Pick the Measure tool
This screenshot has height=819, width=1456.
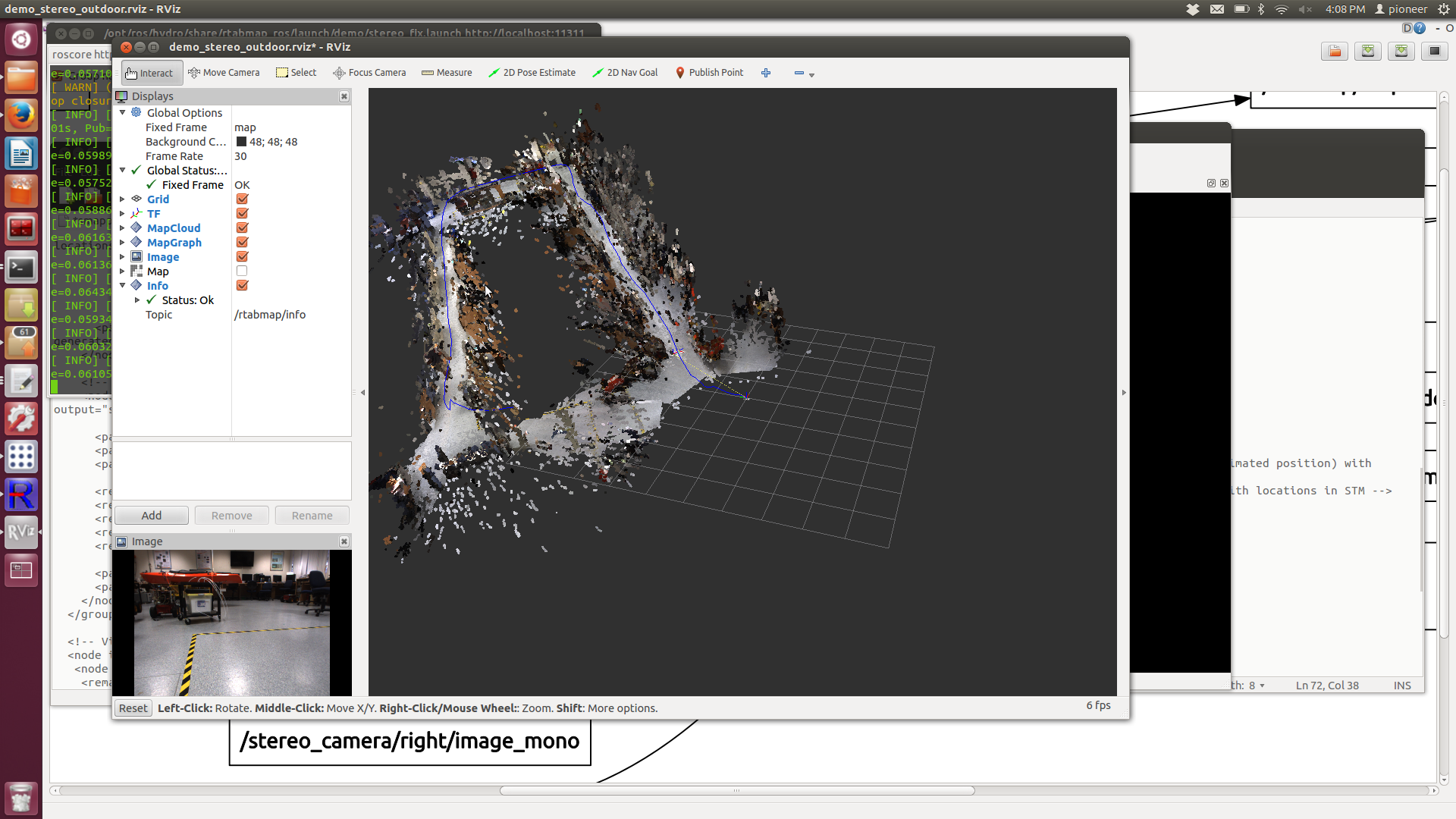447,73
